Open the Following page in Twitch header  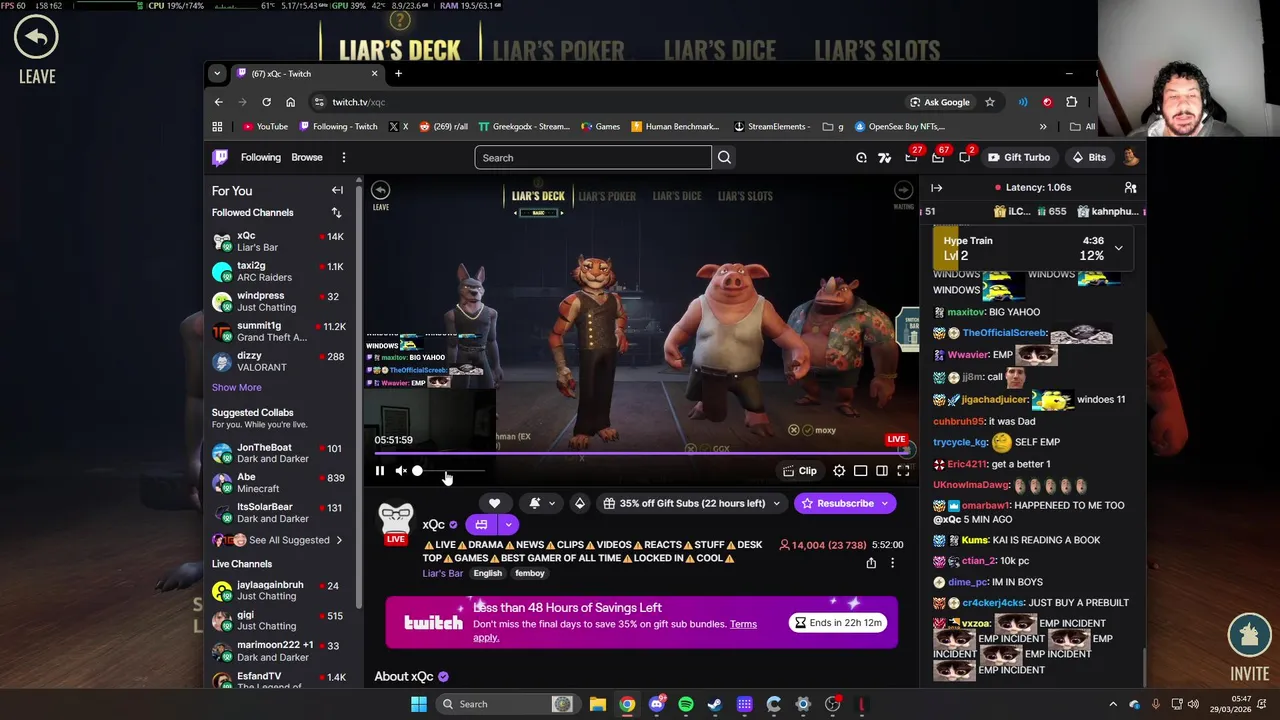261,157
